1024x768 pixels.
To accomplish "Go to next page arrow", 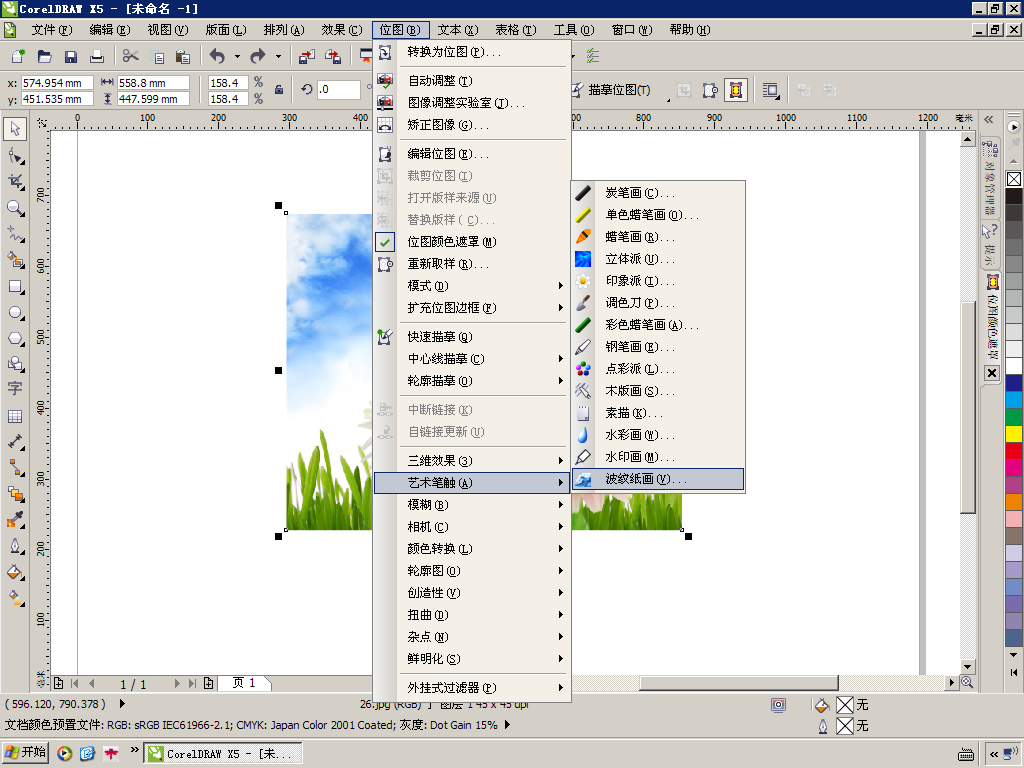I will click(177, 683).
